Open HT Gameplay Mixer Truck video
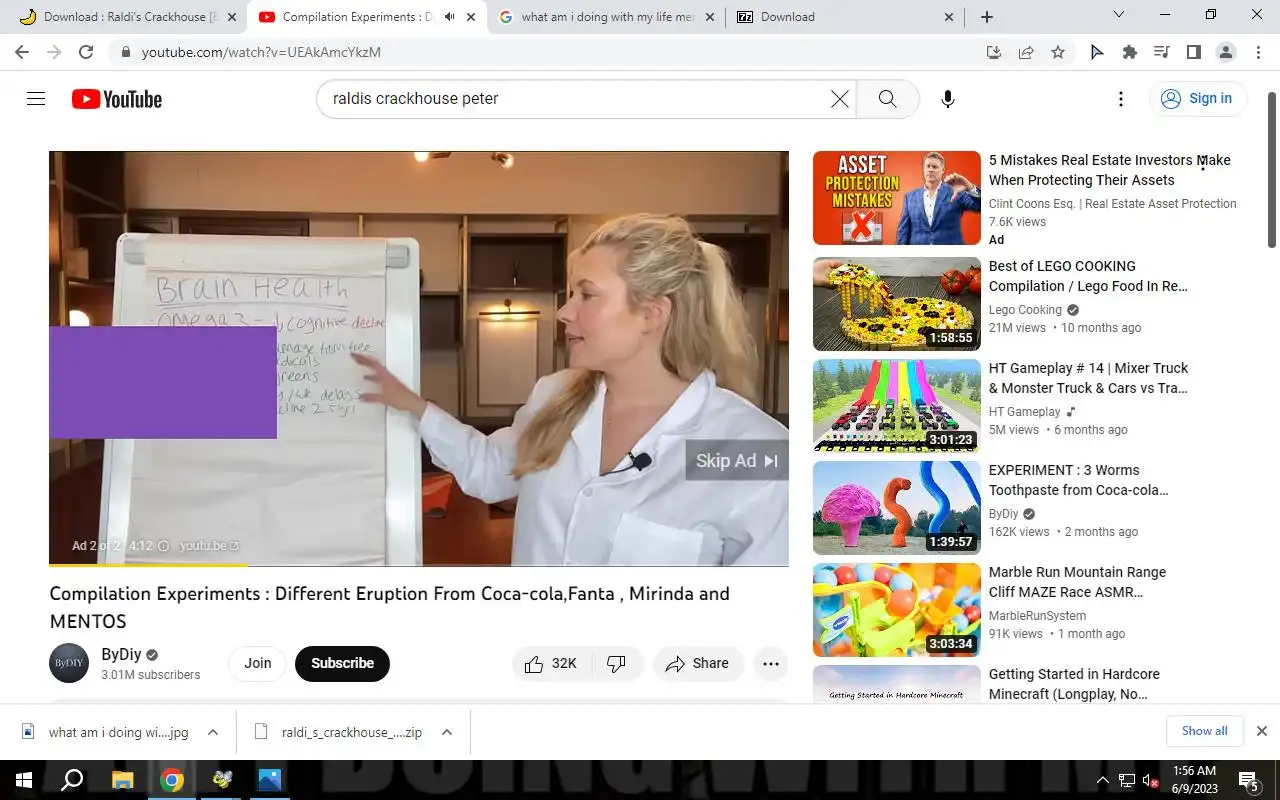This screenshot has width=1280, height=800. pos(896,406)
